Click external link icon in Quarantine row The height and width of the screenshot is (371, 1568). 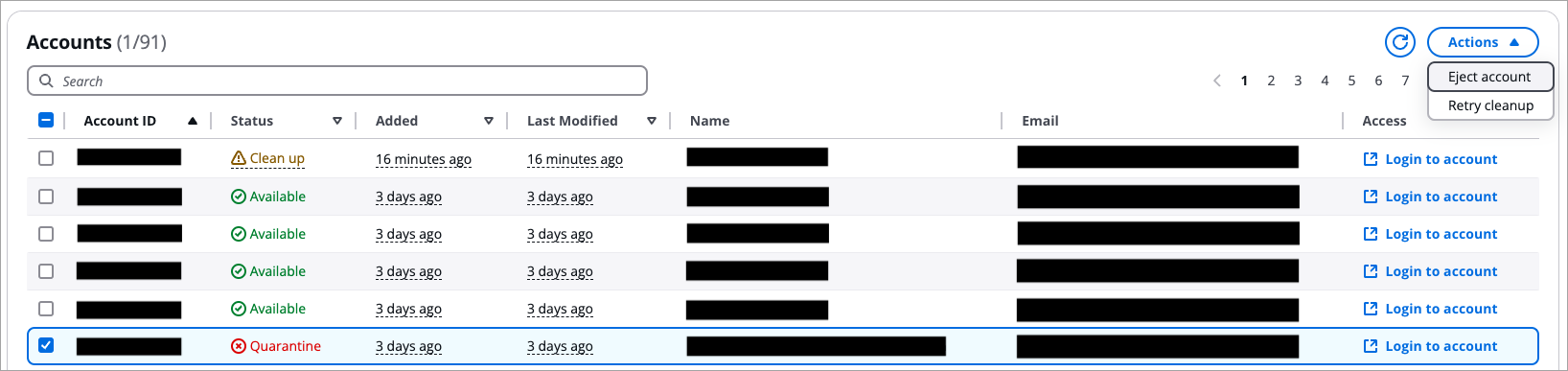[x=1371, y=346]
